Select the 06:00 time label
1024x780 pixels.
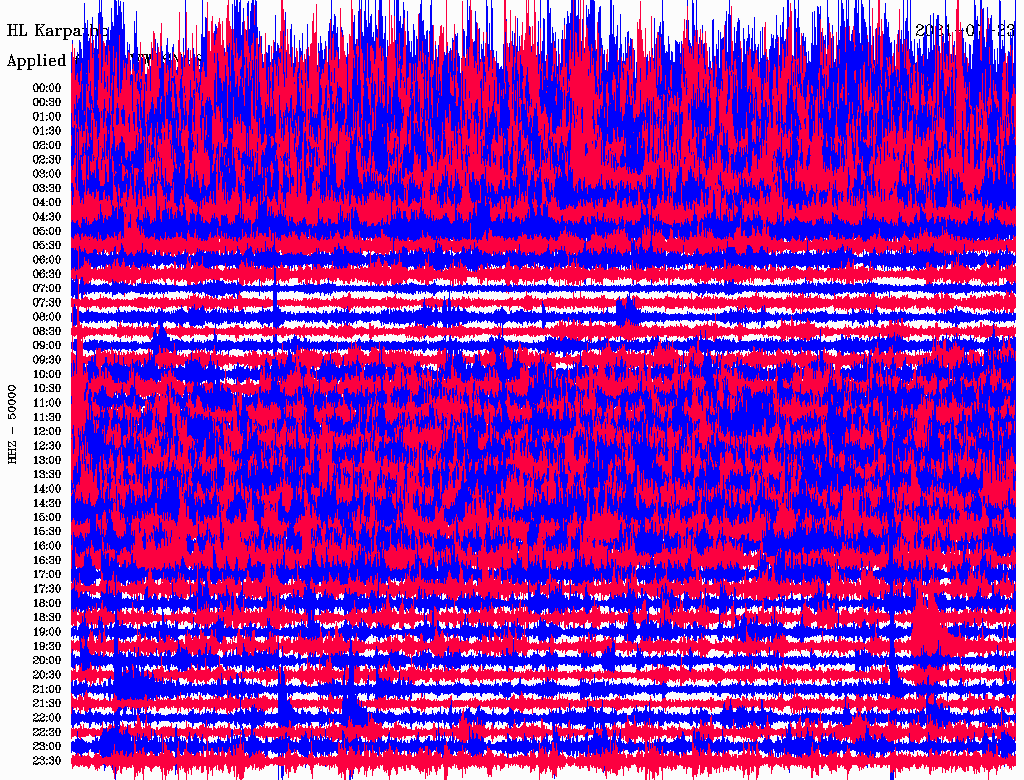(x=47, y=260)
